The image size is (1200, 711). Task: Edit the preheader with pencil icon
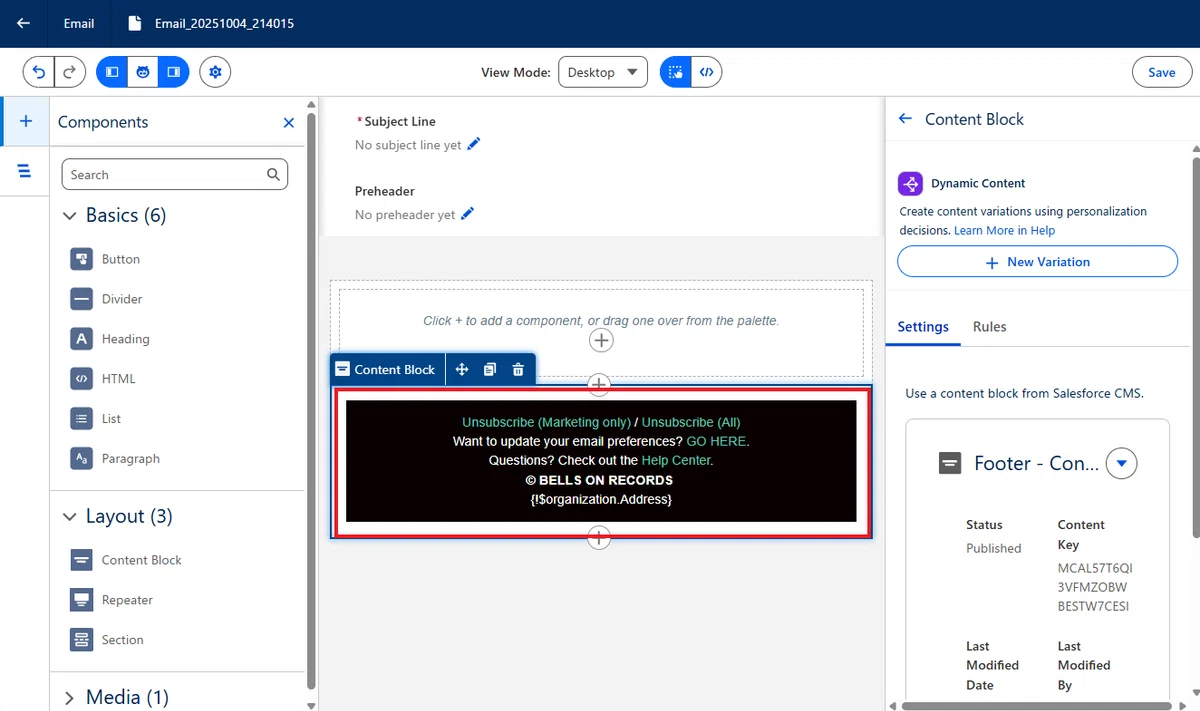[467, 213]
